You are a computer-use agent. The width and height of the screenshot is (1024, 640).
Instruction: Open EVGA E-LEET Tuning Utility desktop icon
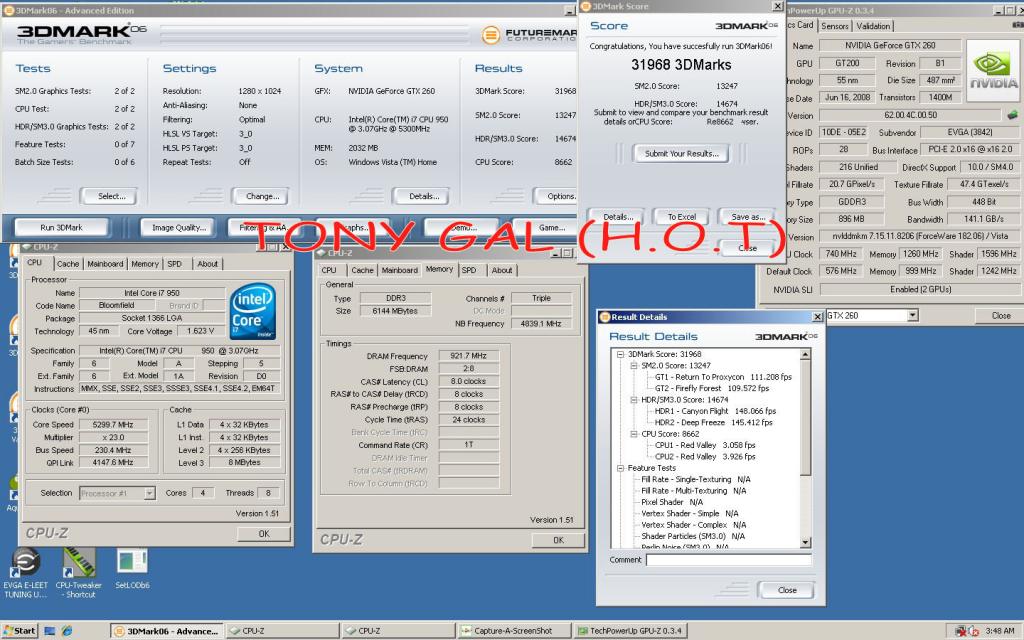25,564
